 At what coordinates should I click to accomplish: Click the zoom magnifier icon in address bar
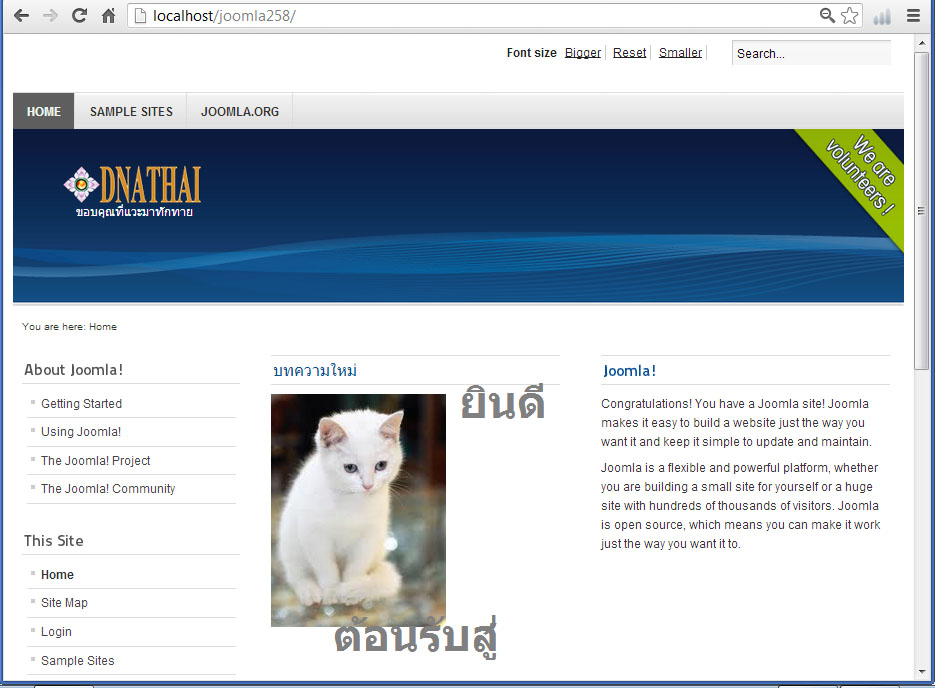(827, 16)
